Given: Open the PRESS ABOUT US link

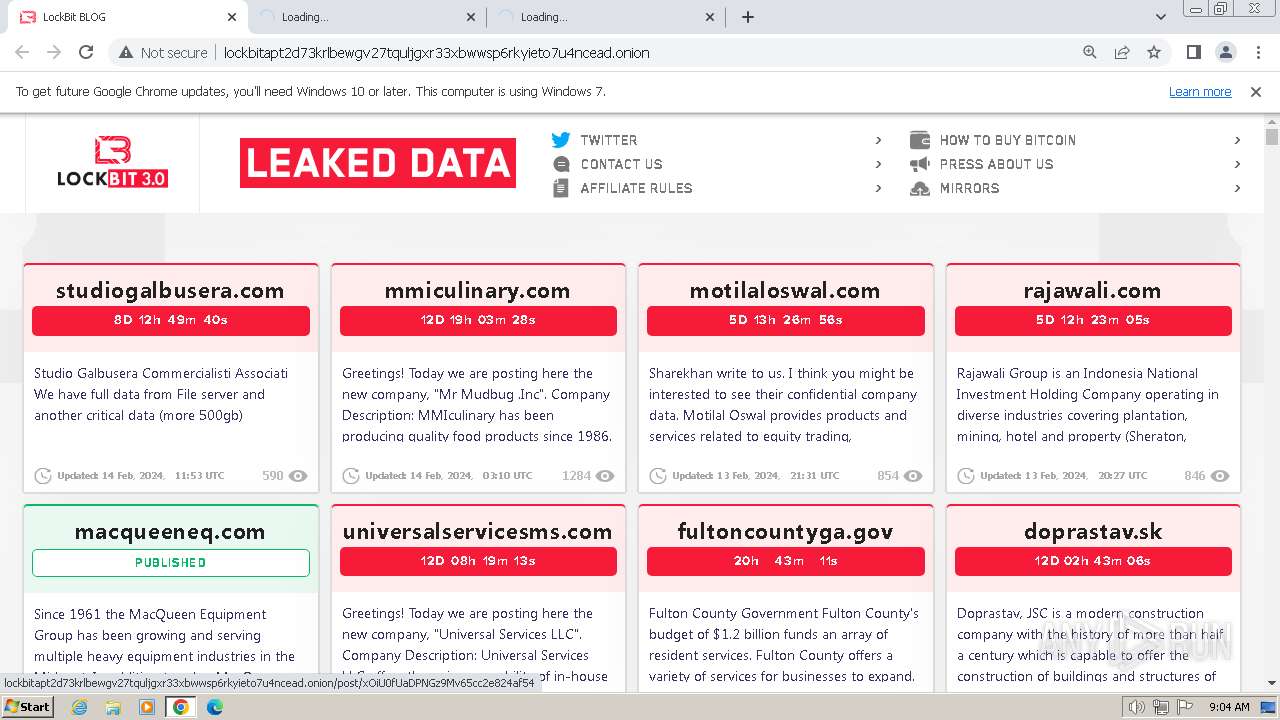Looking at the screenshot, I should click(x=996, y=164).
